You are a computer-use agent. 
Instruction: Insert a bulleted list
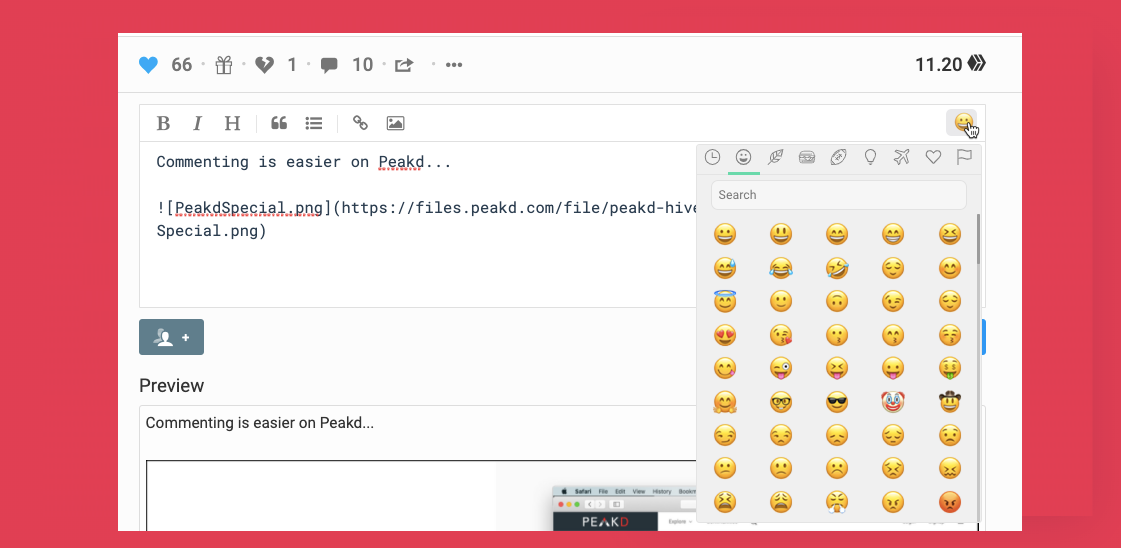(314, 124)
